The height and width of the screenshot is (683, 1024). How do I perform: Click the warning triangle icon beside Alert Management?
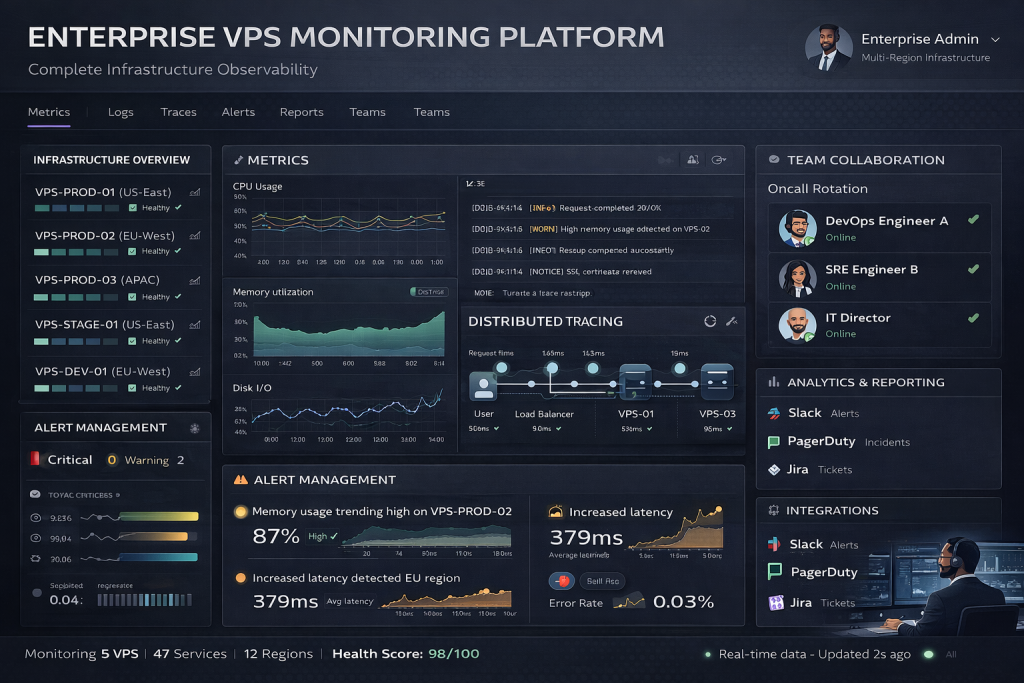(x=240, y=480)
